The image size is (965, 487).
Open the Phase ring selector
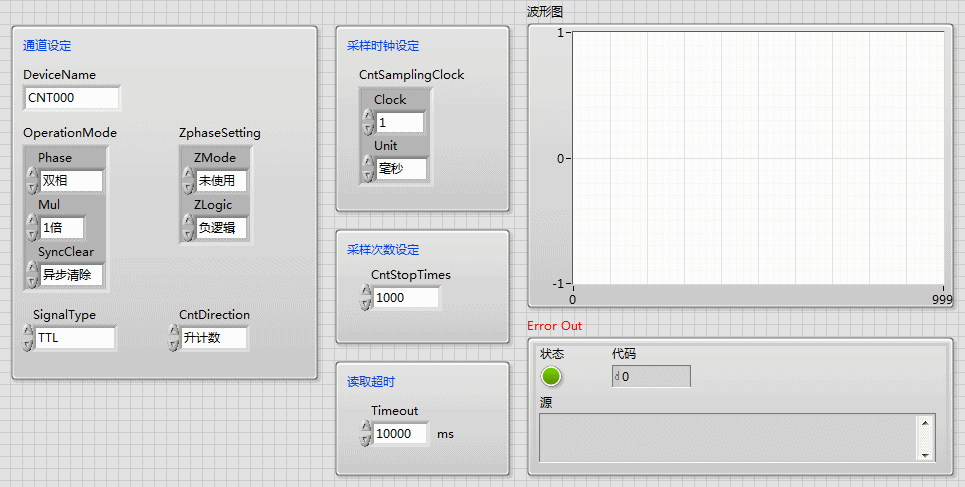[71, 181]
